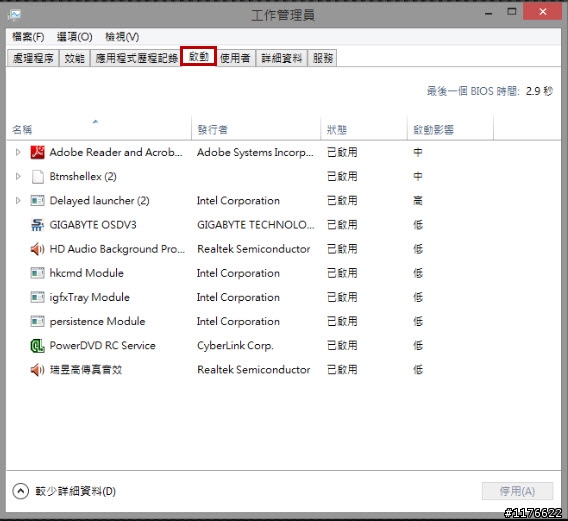This screenshot has height=521, width=568.
Task: Switch to the 詳細資料 tab
Action: pyautogui.click(x=282, y=58)
